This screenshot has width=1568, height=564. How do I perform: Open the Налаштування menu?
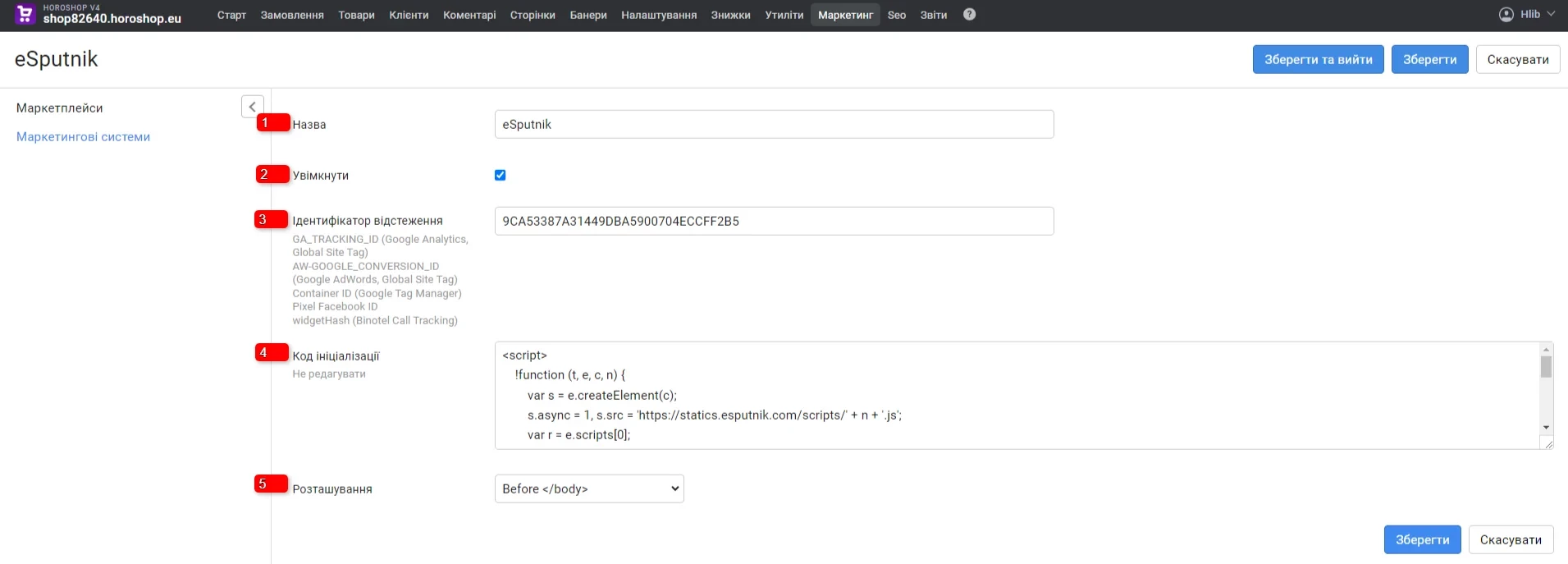659,16
